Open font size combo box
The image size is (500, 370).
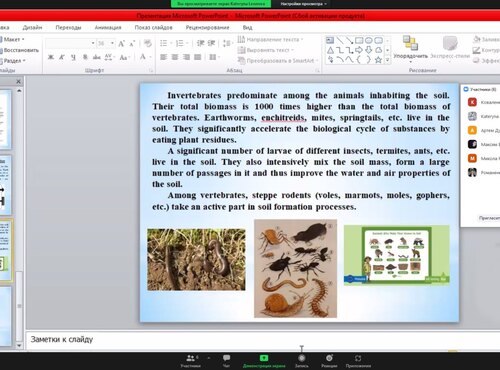coord(106,43)
